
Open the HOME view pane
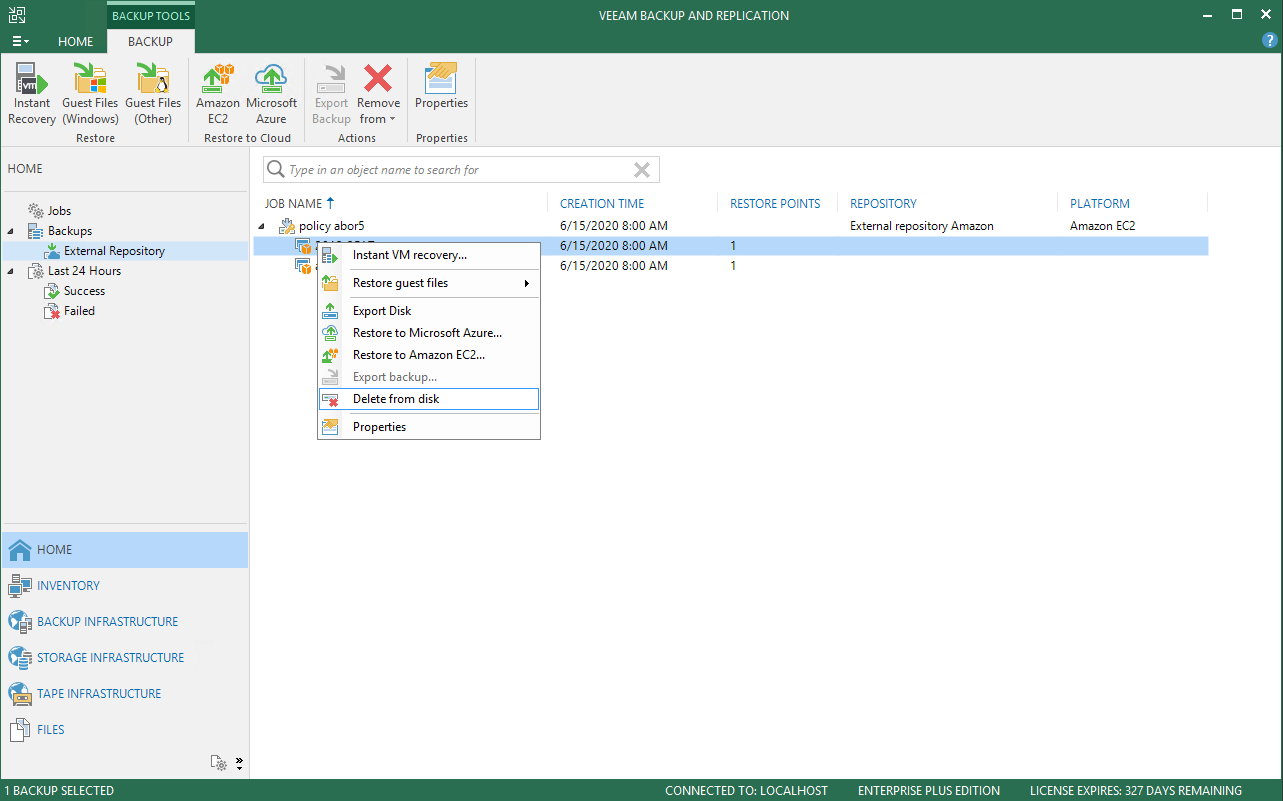tap(124, 550)
